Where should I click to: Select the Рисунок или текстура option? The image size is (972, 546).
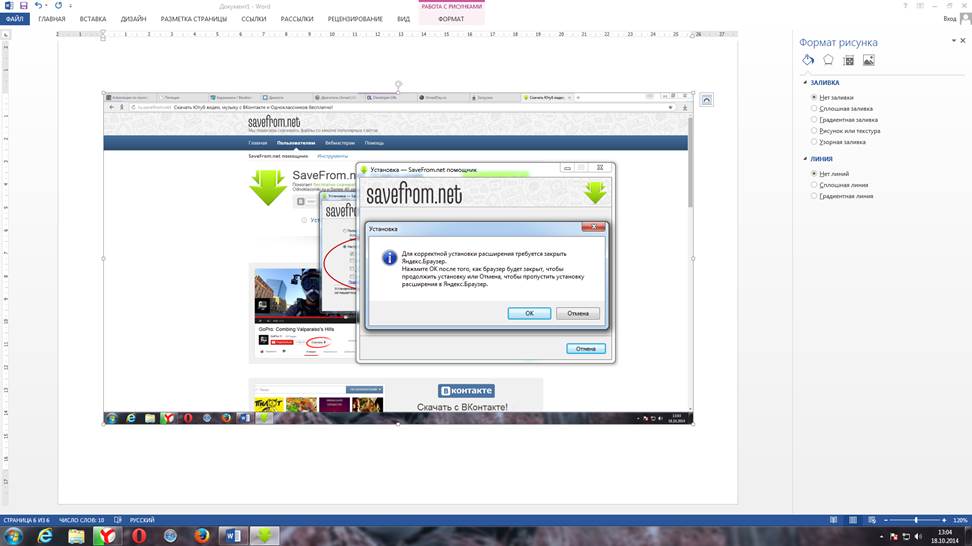[814, 131]
